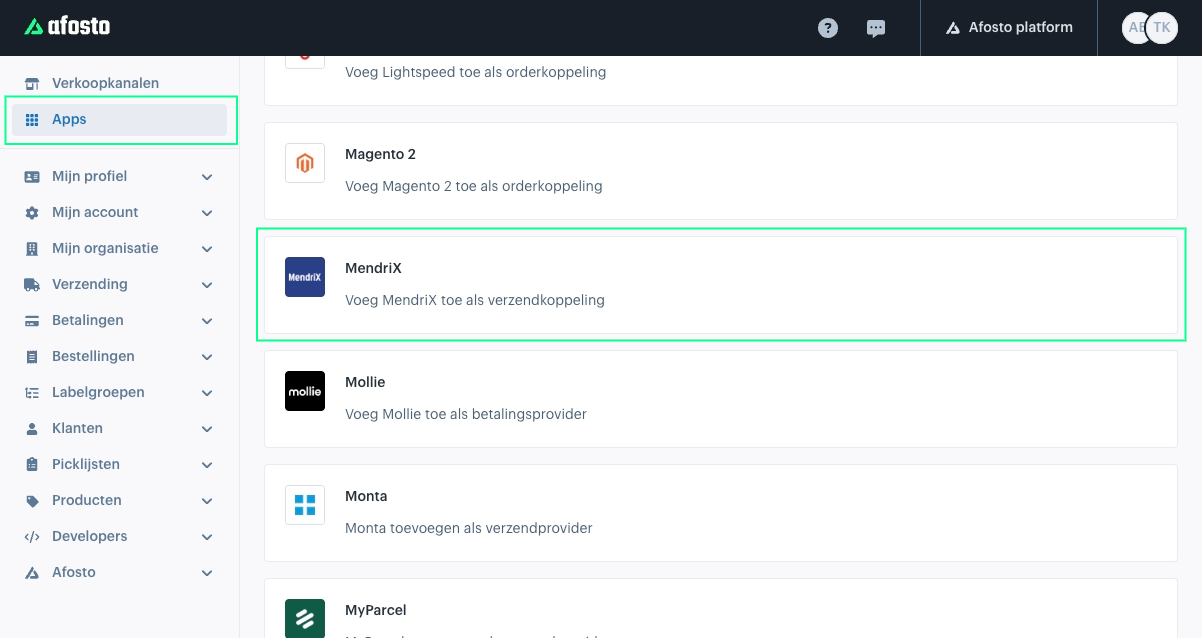Expand Mijn profiel chevron
This screenshot has height=638, width=1202.
pyautogui.click(x=207, y=177)
